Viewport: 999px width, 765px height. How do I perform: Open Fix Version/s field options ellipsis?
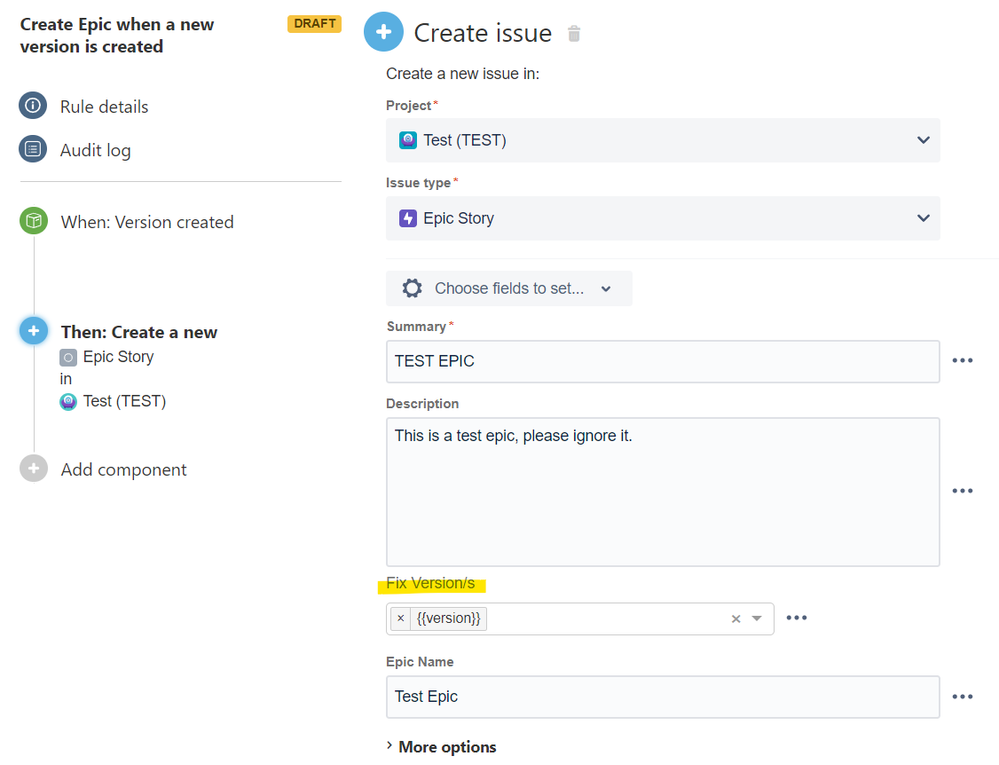(796, 618)
